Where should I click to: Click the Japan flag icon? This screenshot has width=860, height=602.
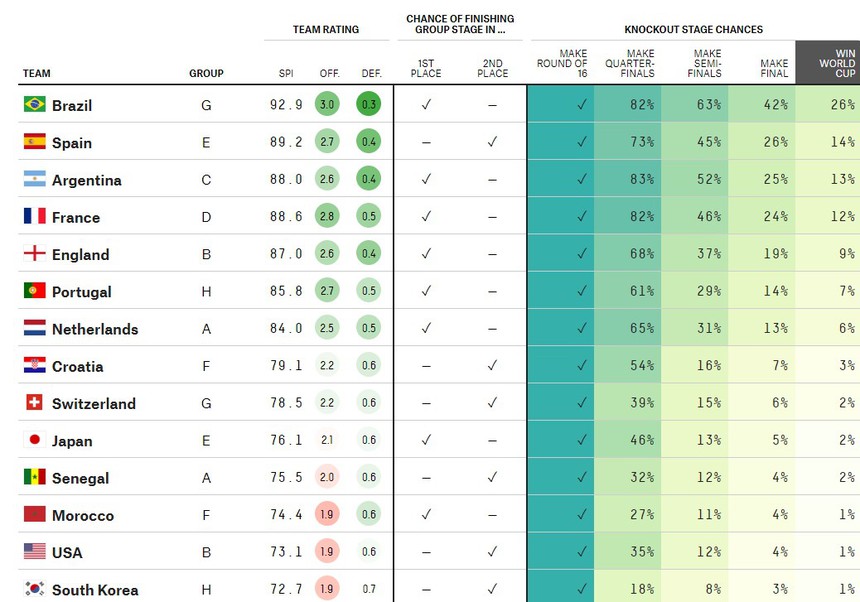pos(34,440)
